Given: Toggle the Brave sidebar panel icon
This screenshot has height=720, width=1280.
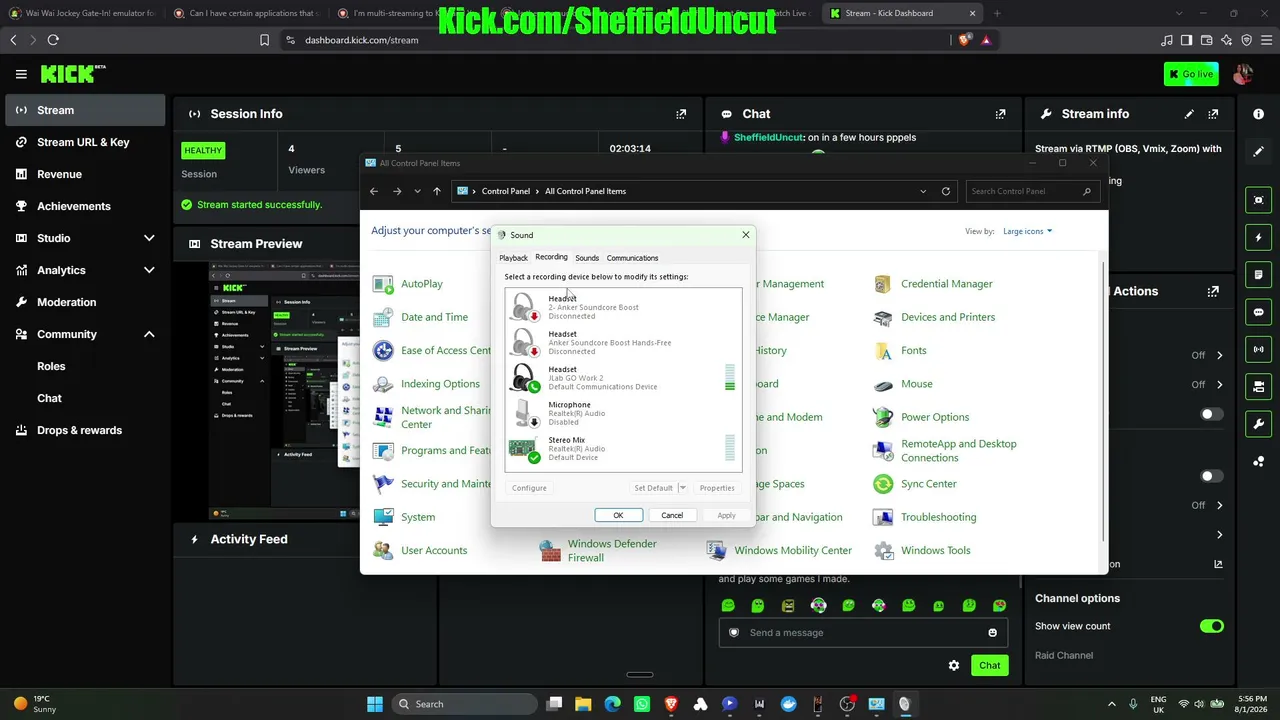Looking at the screenshot, I should pos(1186,40).
